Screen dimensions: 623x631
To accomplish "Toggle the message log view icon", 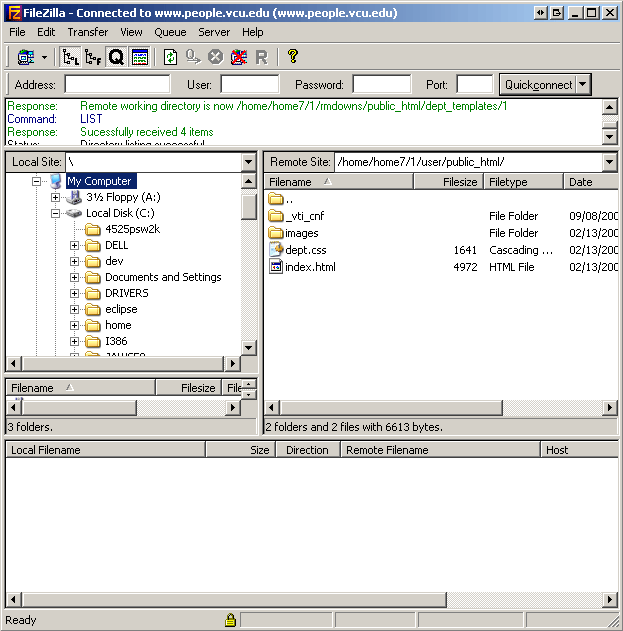I will tap(140, 57).
